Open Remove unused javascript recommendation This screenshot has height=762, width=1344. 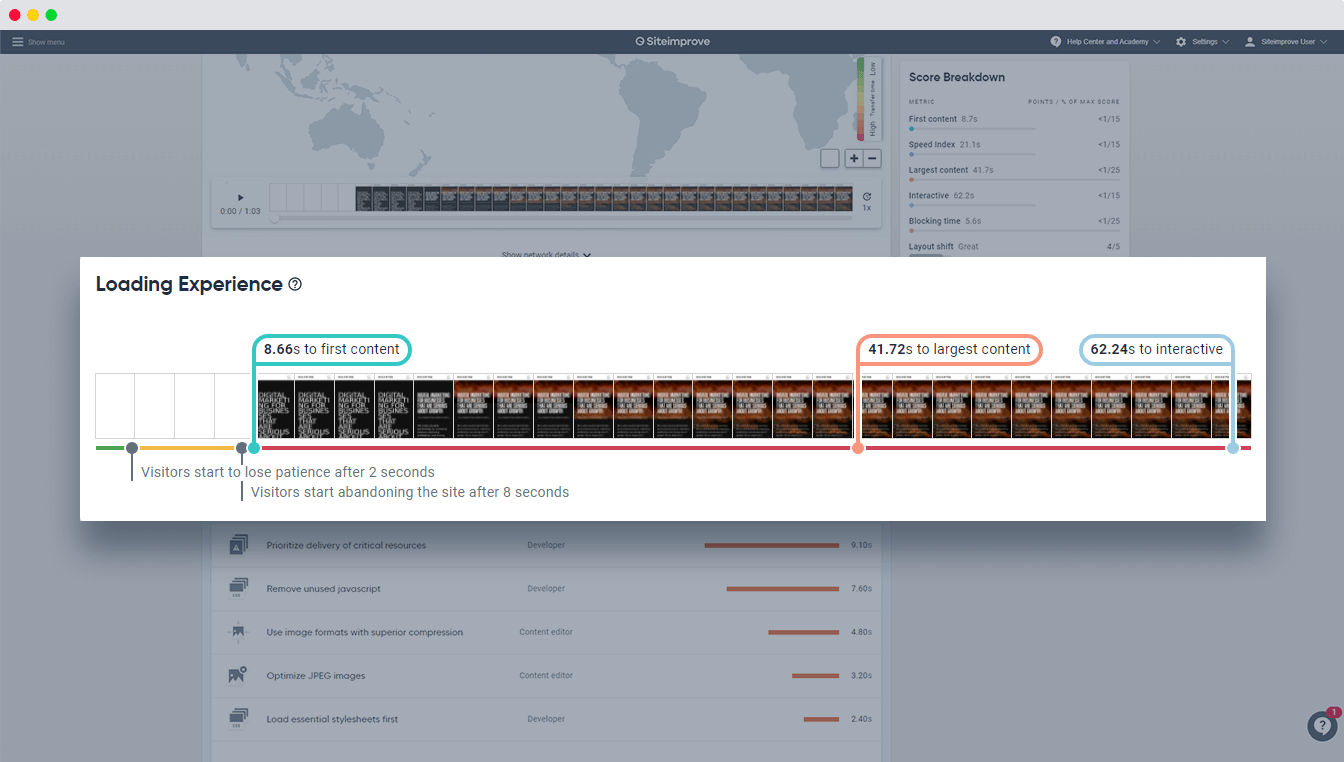pos(323,589)
